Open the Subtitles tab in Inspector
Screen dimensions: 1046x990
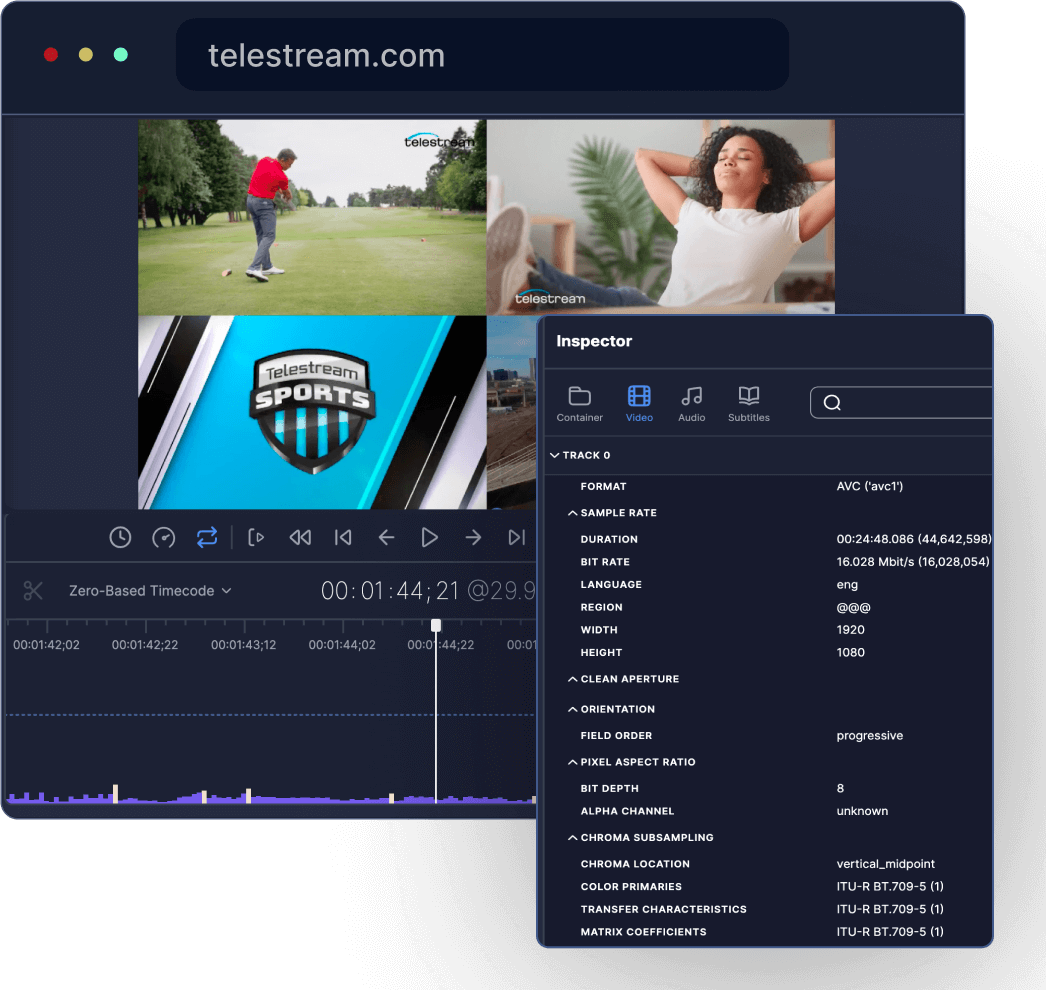748,404
